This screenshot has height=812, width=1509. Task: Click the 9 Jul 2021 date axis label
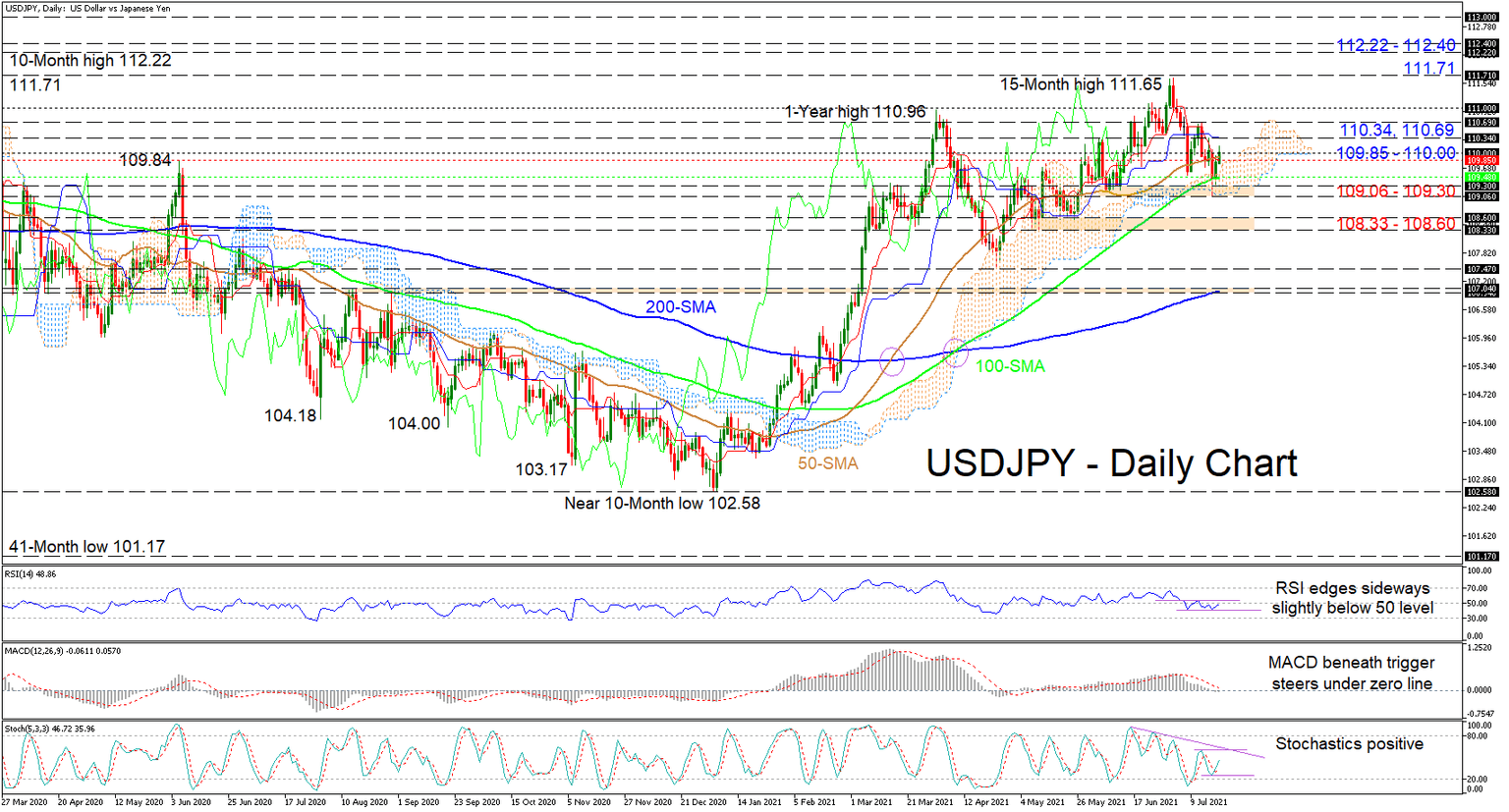pos(1208,802)
